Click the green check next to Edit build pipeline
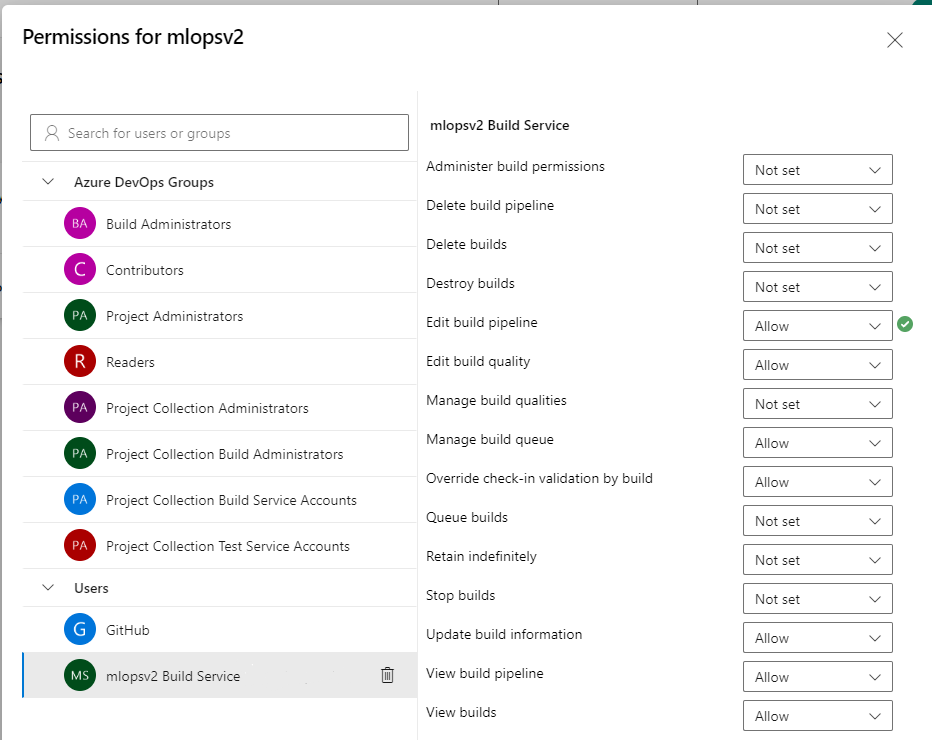This screenshot has height=740, width=932. pyautogui.click(x=905, y=324)
